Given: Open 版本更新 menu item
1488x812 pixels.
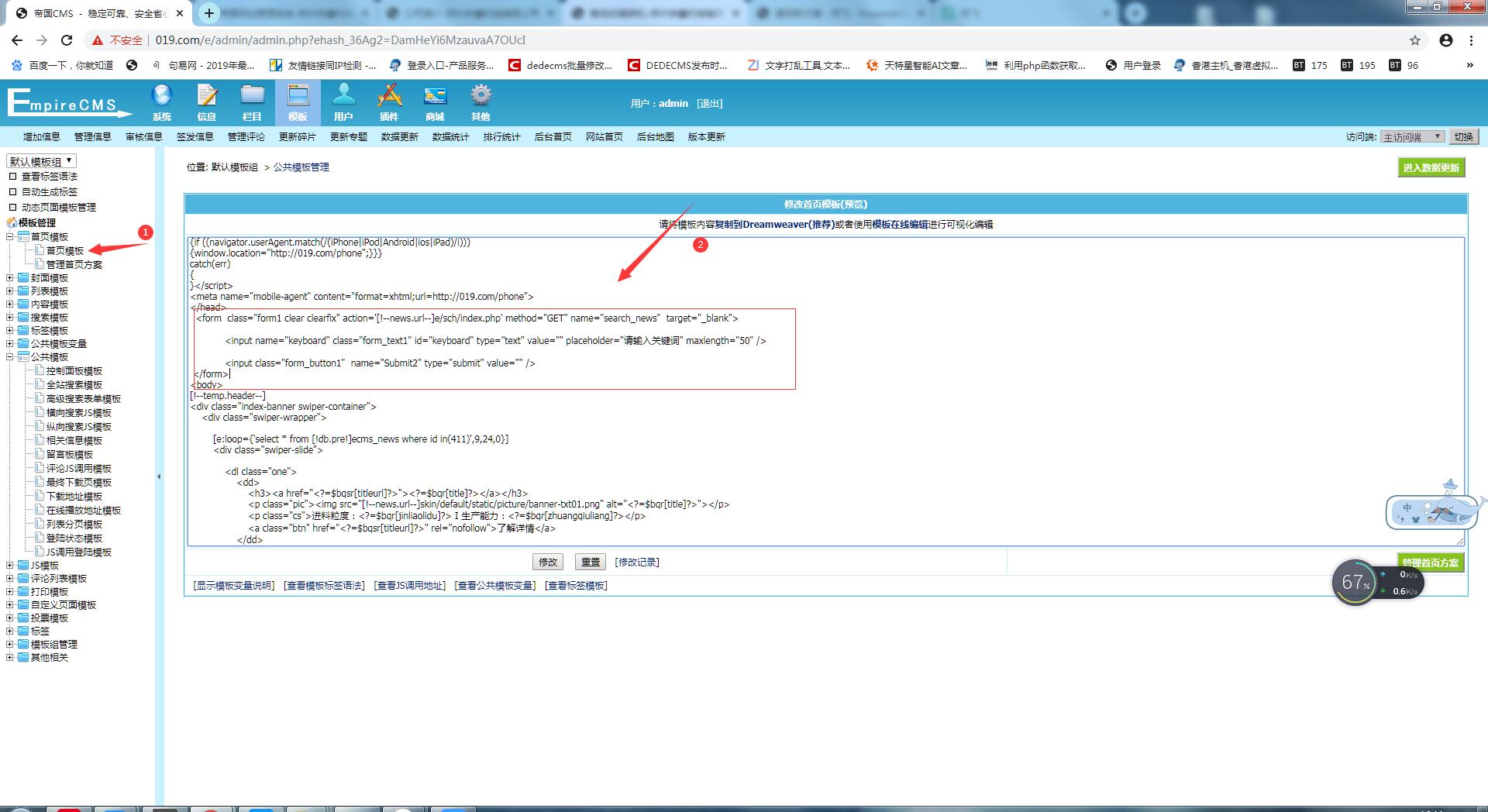Looking at the screenshot, I should click(x=707, y=136).
